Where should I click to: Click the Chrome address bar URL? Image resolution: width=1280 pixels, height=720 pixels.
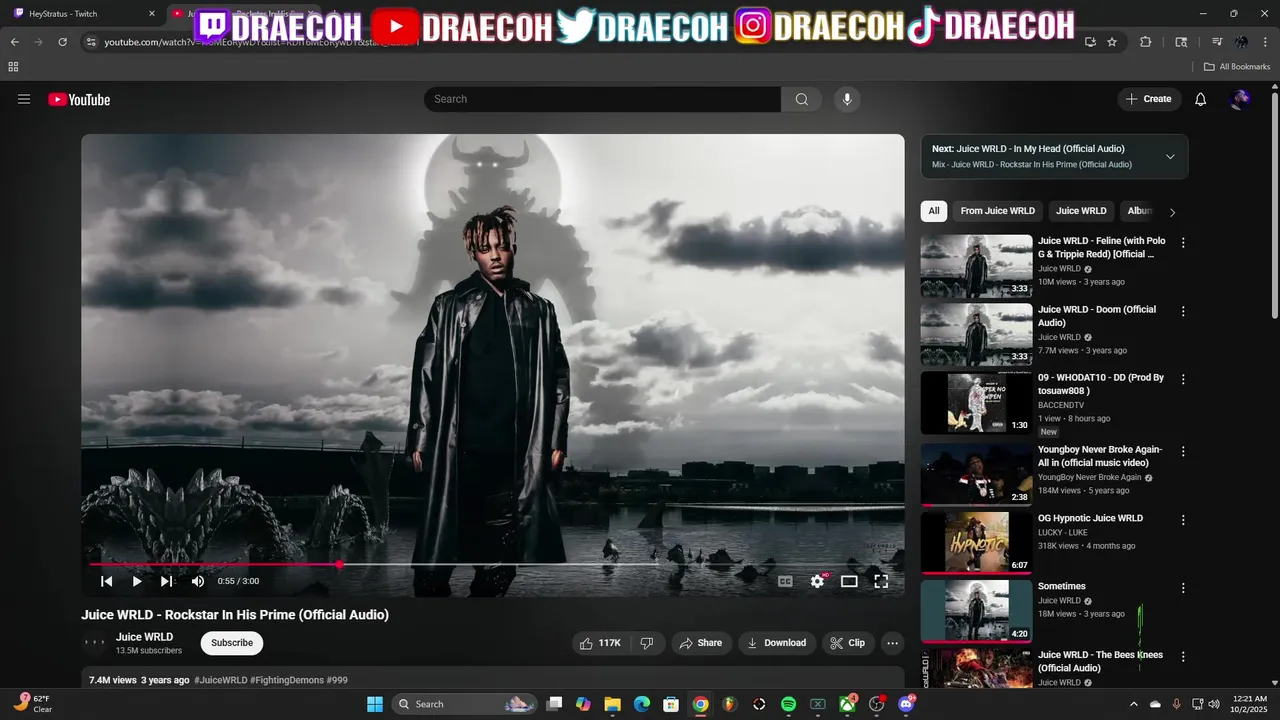coord(260,42)
